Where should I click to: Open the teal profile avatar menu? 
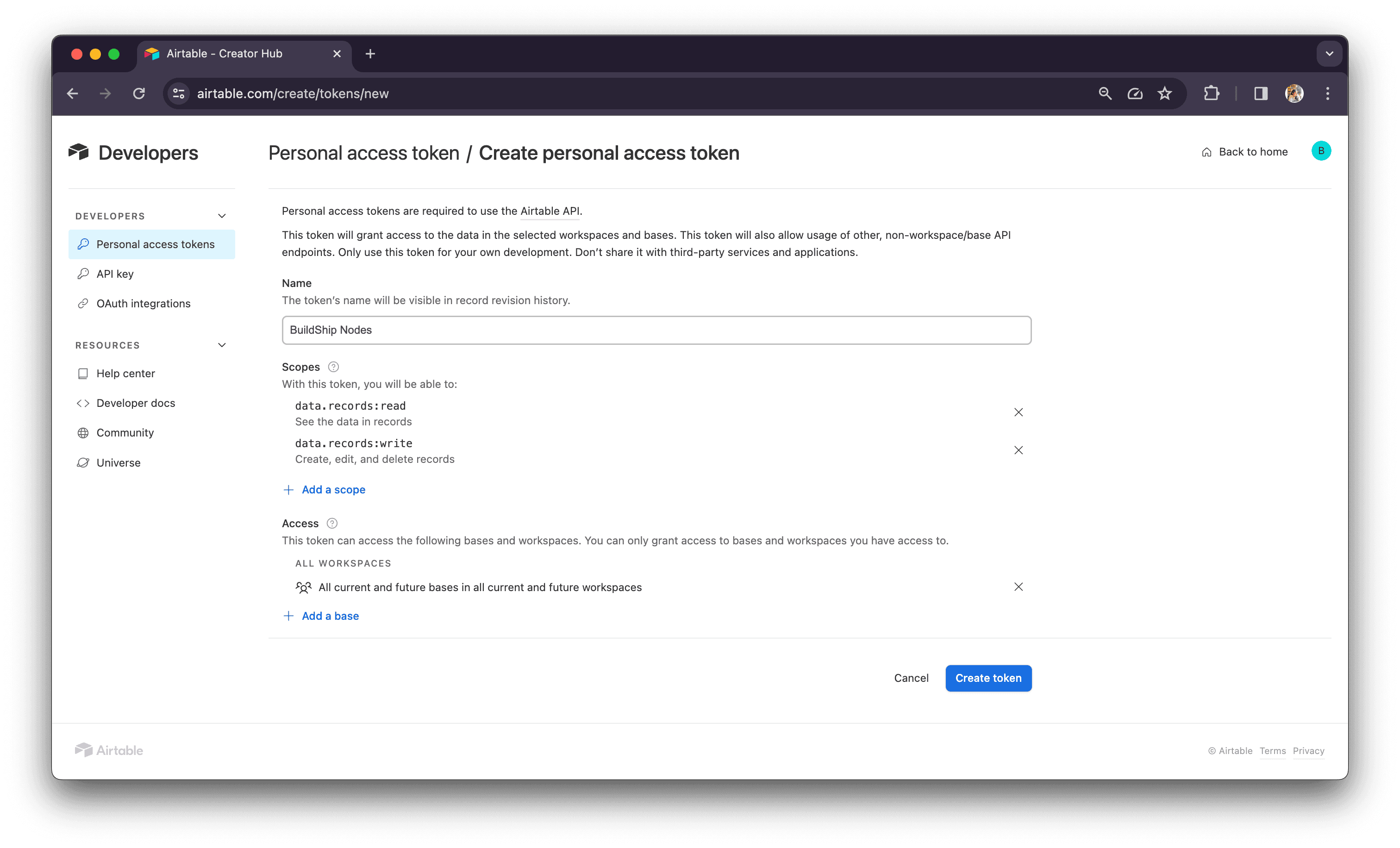(1322, 150)
